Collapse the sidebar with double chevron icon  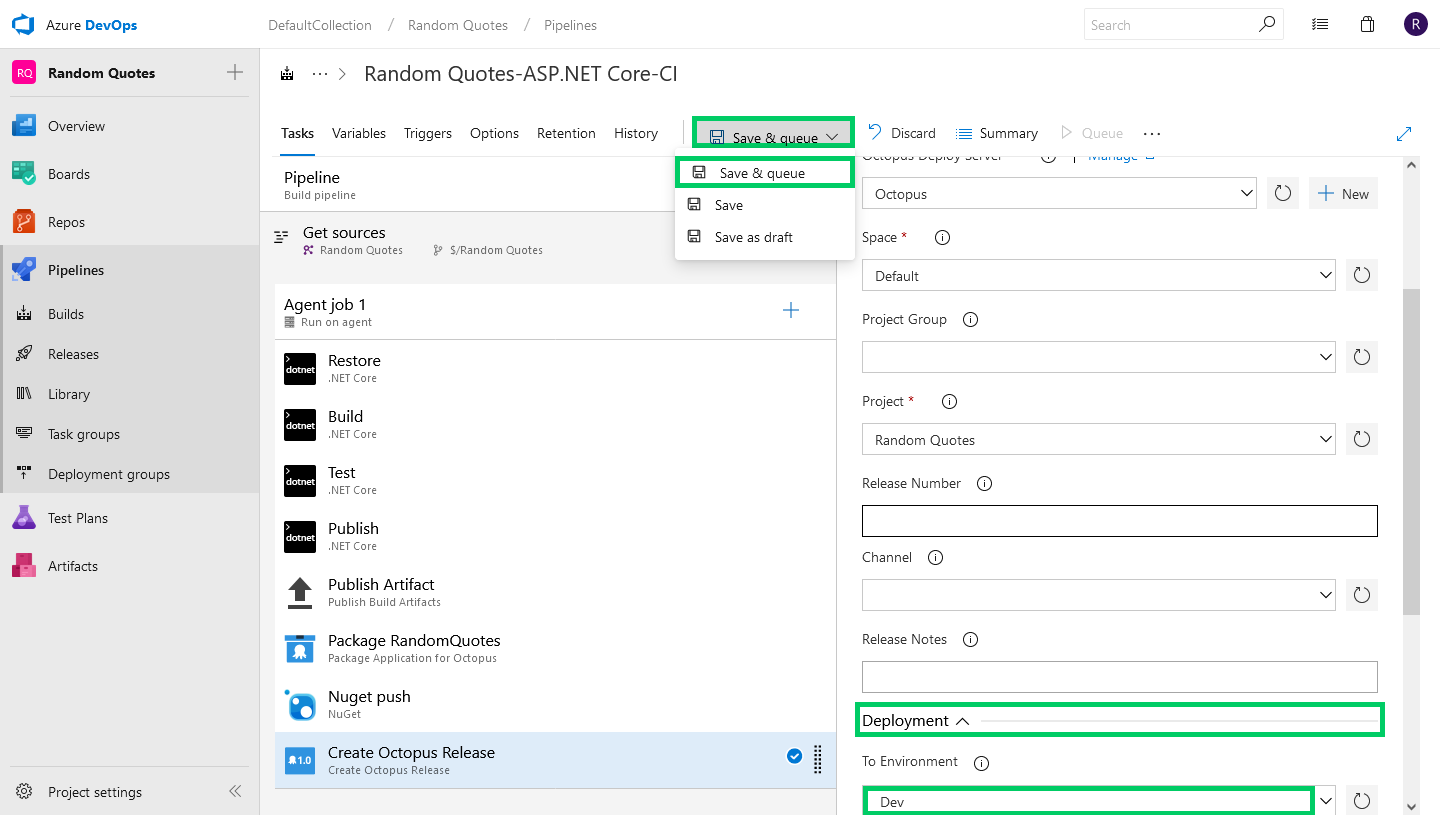click(235, 791)
